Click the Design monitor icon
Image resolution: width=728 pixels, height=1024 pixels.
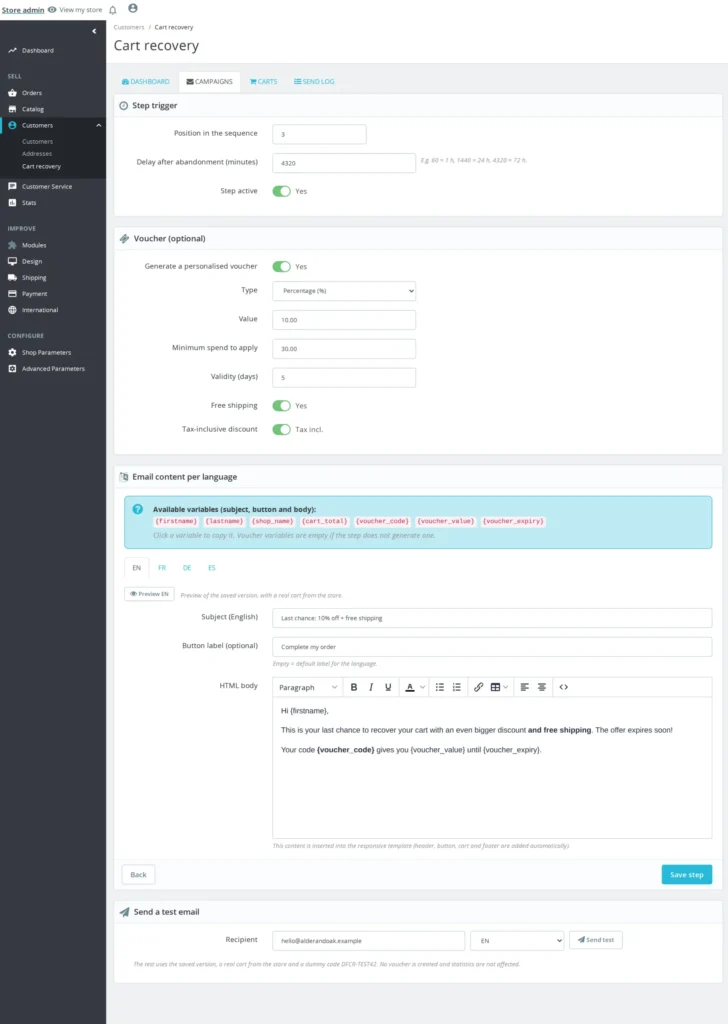[12, 261]
